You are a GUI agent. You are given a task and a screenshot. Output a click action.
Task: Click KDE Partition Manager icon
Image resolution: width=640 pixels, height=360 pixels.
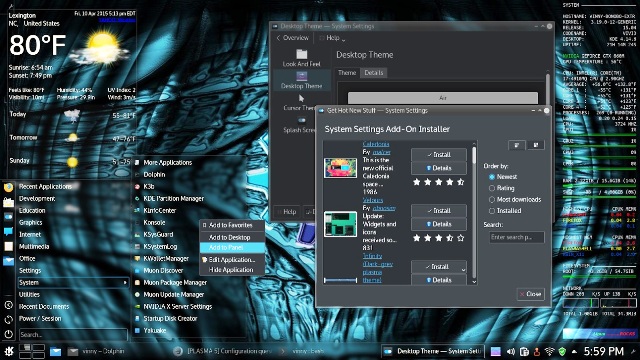pyautogui.click(x=137, y=198)
